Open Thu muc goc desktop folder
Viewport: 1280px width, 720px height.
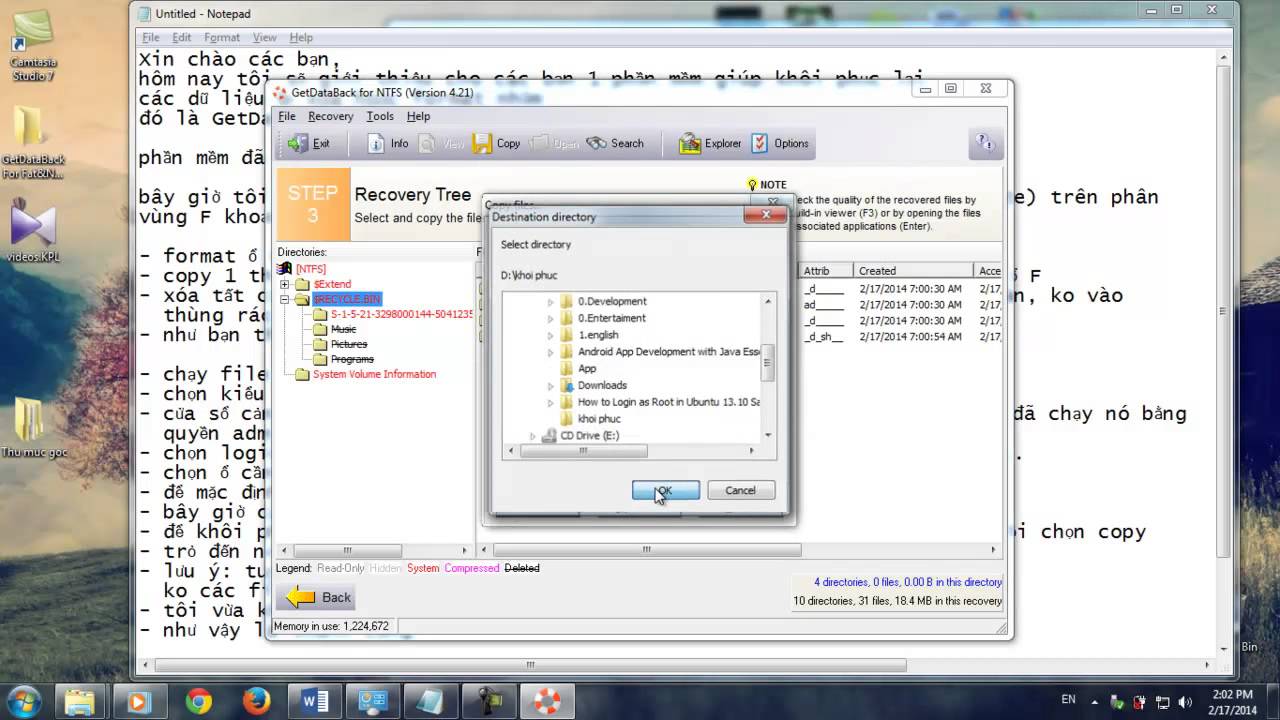tap(33, 428)
